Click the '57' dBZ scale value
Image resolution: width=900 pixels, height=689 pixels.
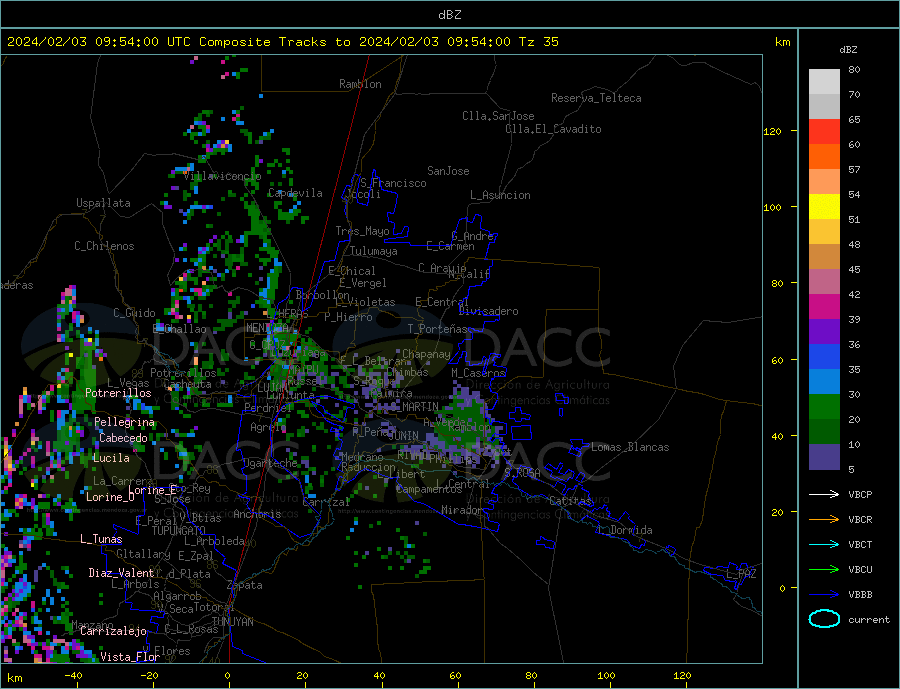854,169
